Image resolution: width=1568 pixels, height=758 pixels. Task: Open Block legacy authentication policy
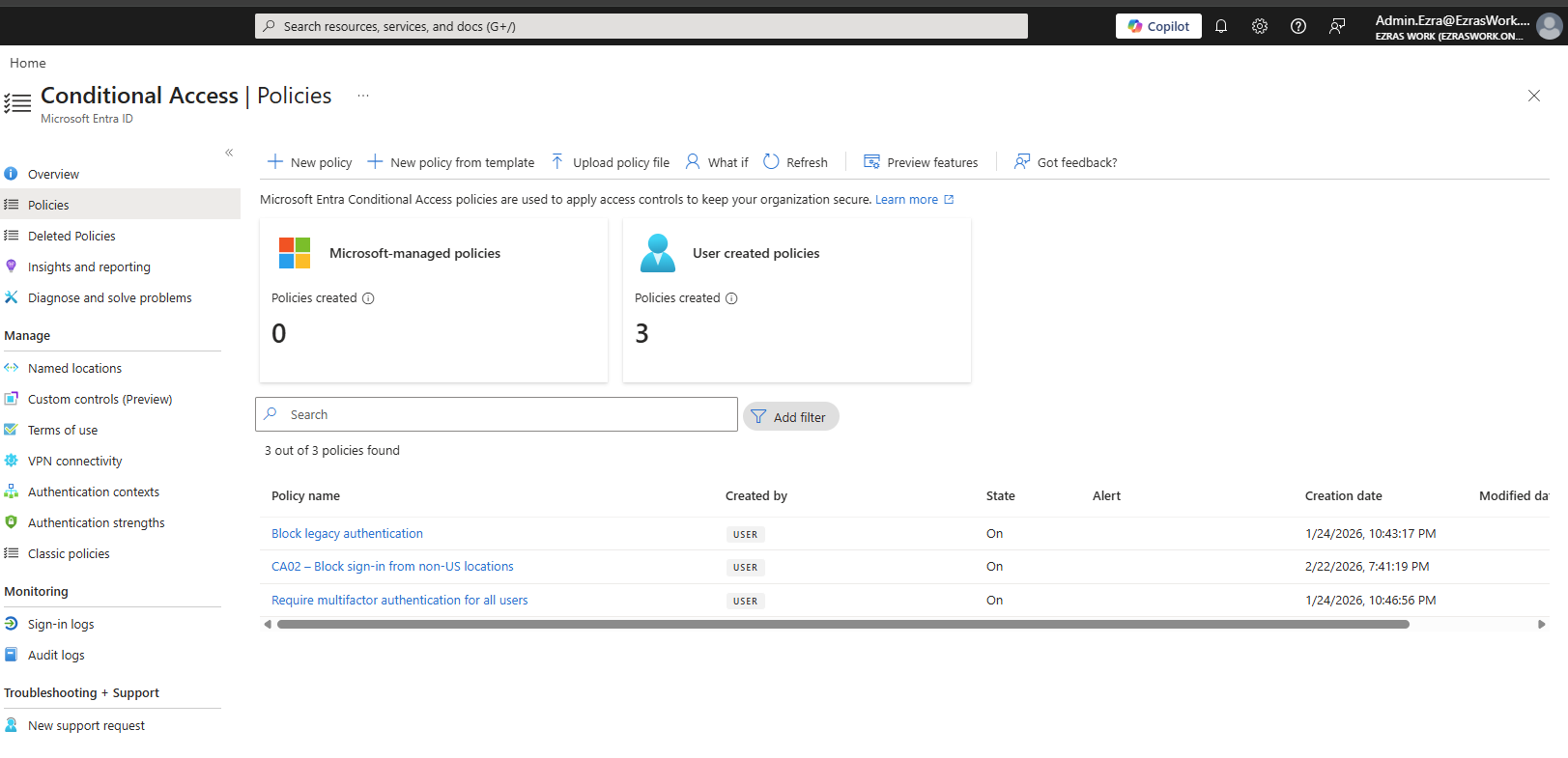coord(347,533)
